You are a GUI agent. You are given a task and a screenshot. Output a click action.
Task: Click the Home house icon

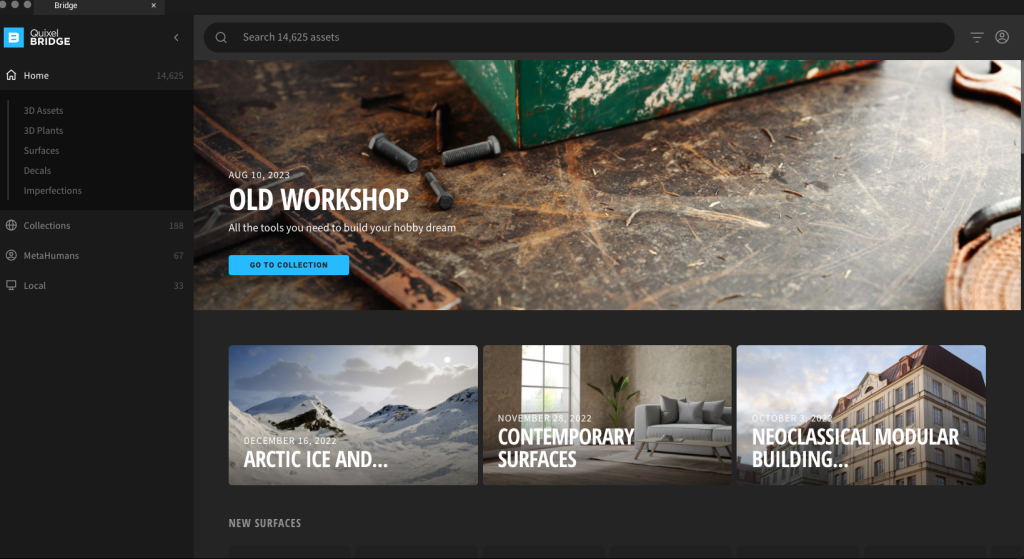pyautogui.click(x=11, y=75)
